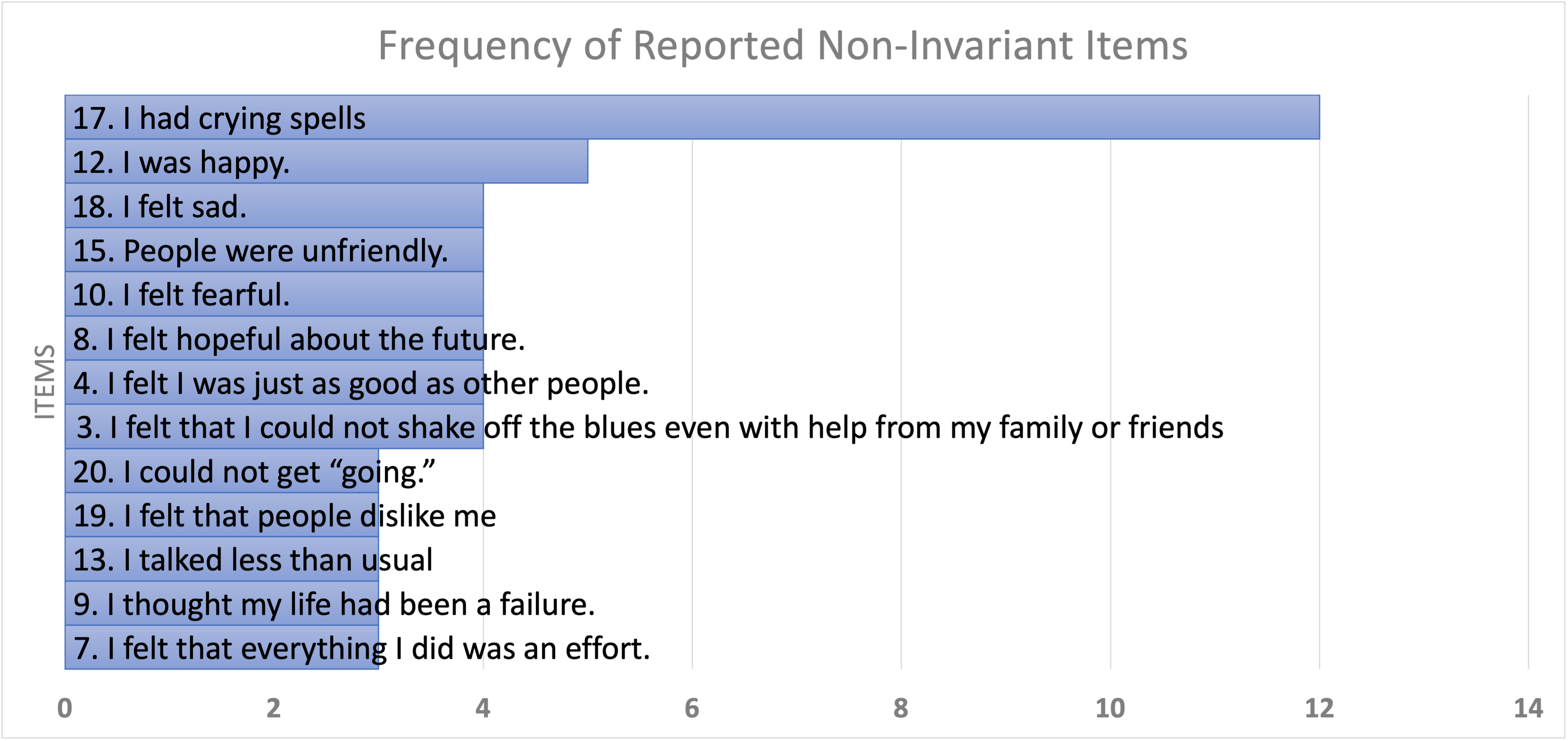Select '9. I thought my life had been a failure' bar
The width and height of the screenshot is (1568, 741).
[222, 604]
